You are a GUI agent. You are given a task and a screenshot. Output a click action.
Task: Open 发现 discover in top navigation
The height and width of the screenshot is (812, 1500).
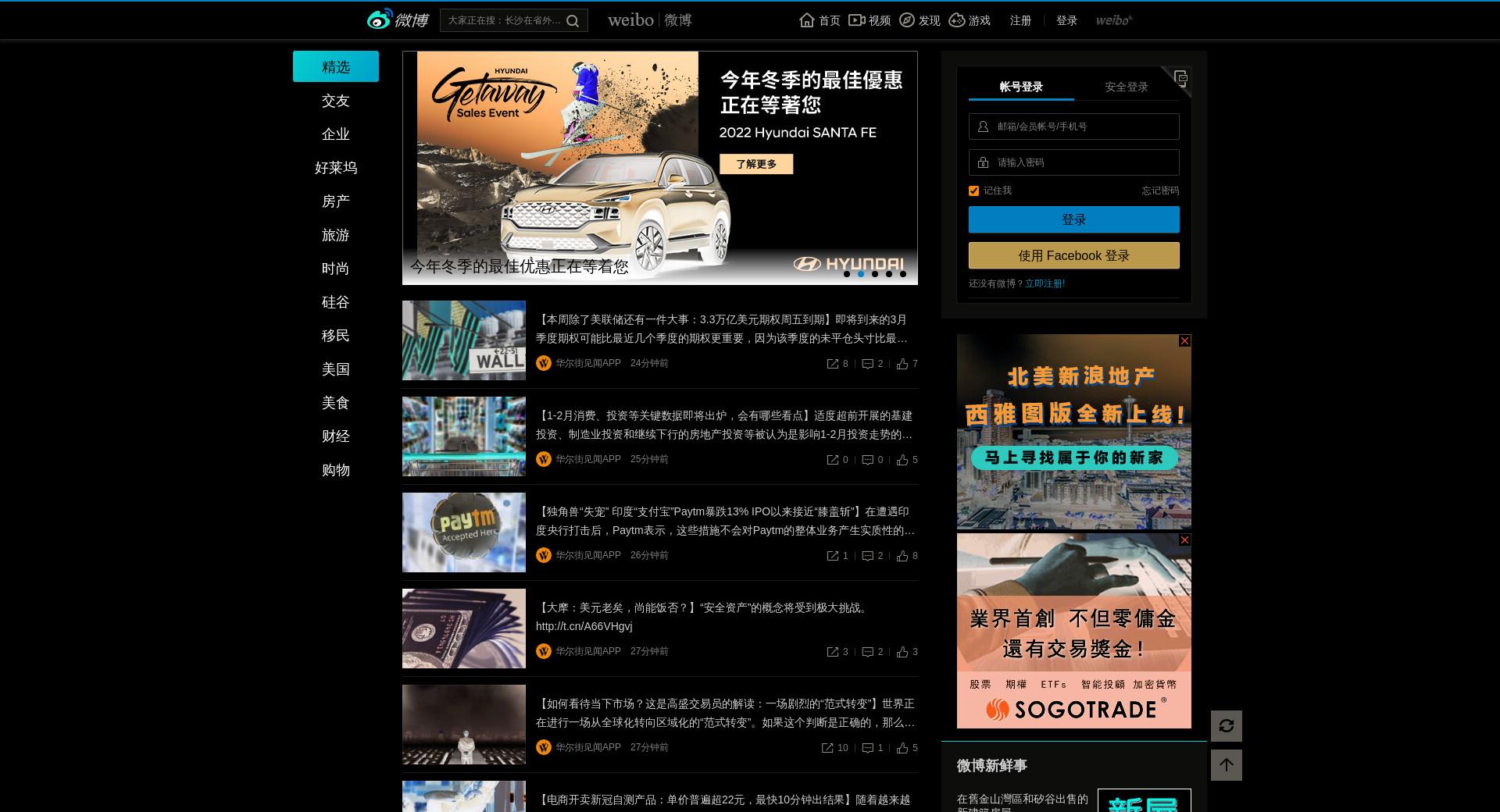920,20
